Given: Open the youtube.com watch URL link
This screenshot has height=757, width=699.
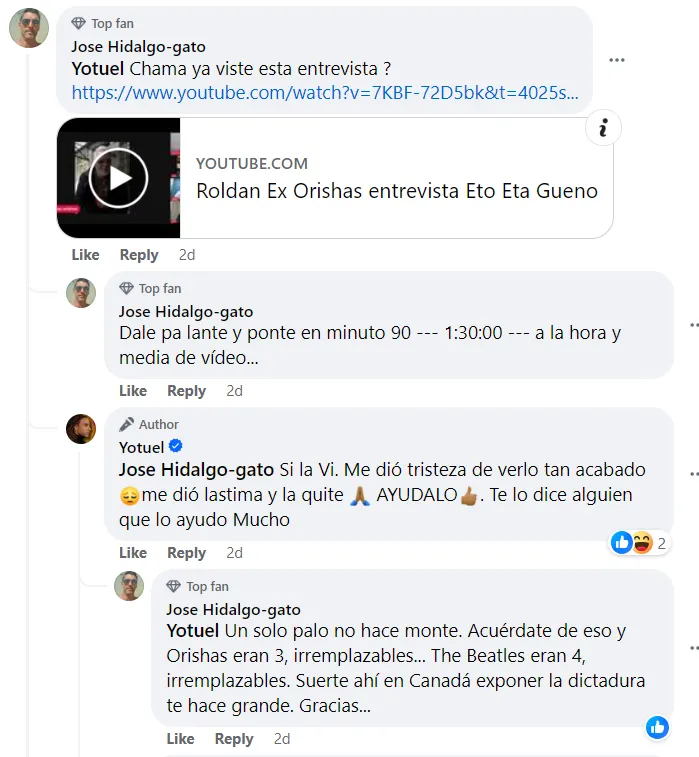Looking at the screenshot, I should pos(325,92).
